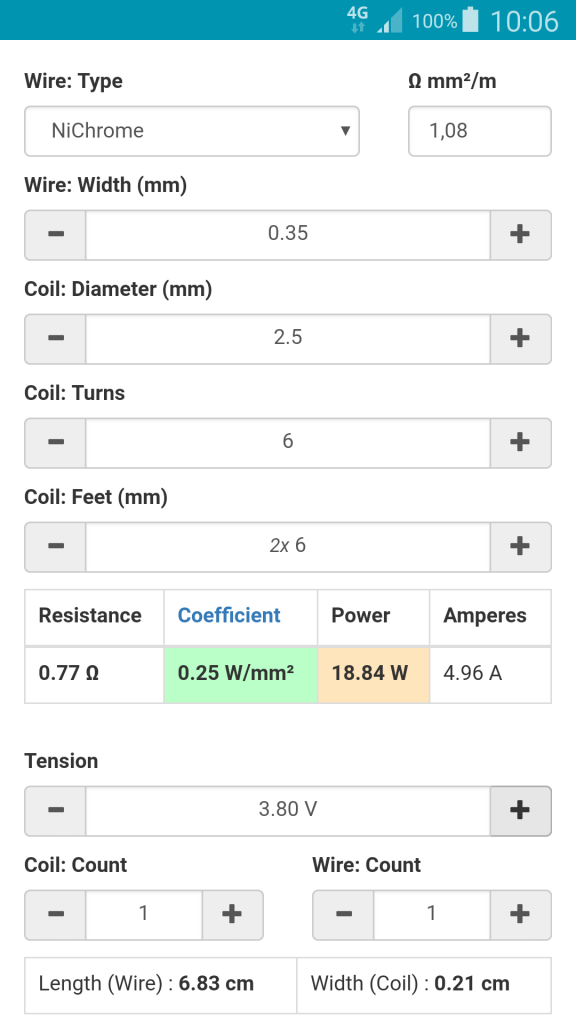Increase the wire count
Screen dimensions: 576x1024
click(520, 915)
